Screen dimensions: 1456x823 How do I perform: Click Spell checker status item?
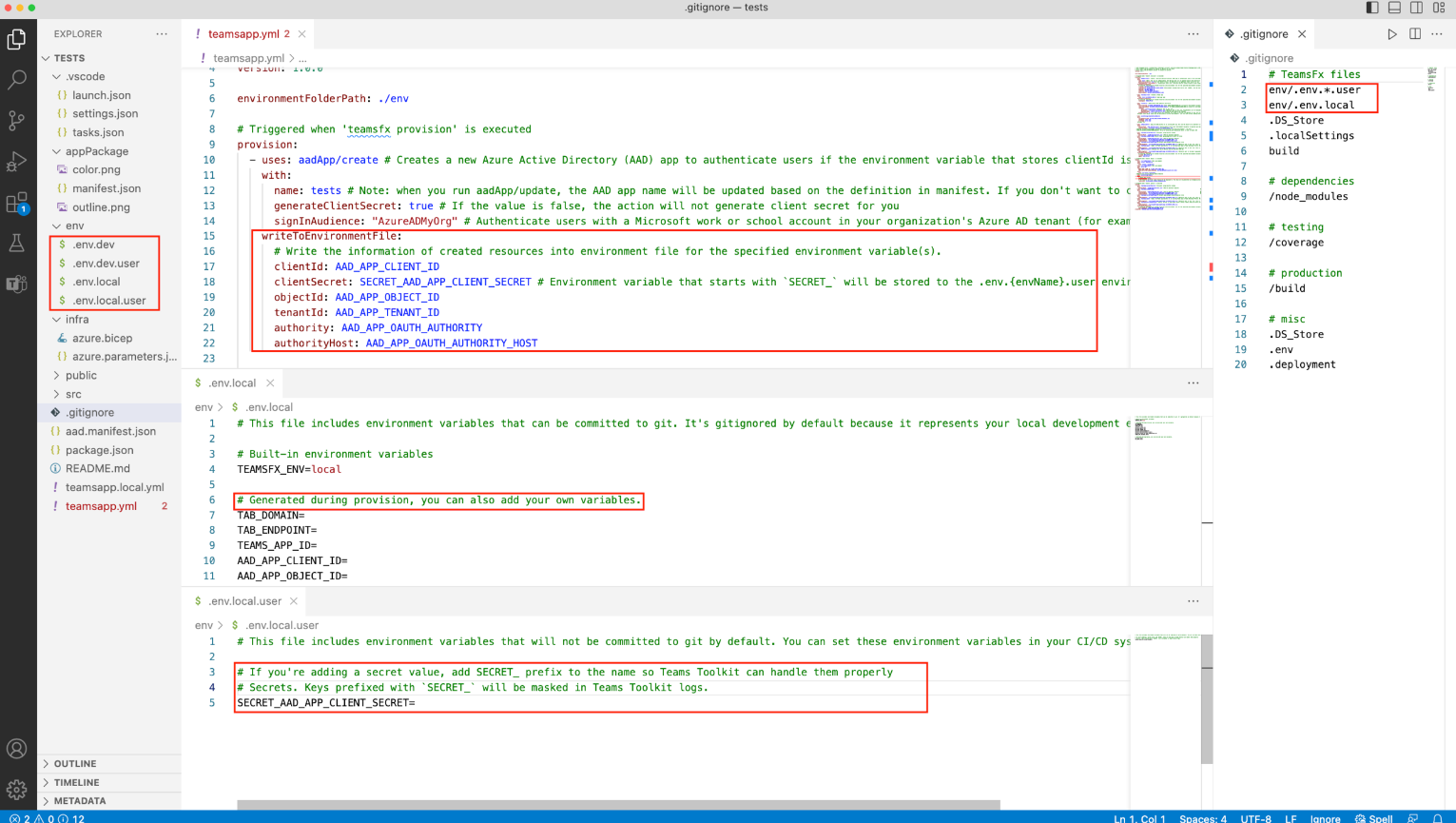coord(1374,817)
